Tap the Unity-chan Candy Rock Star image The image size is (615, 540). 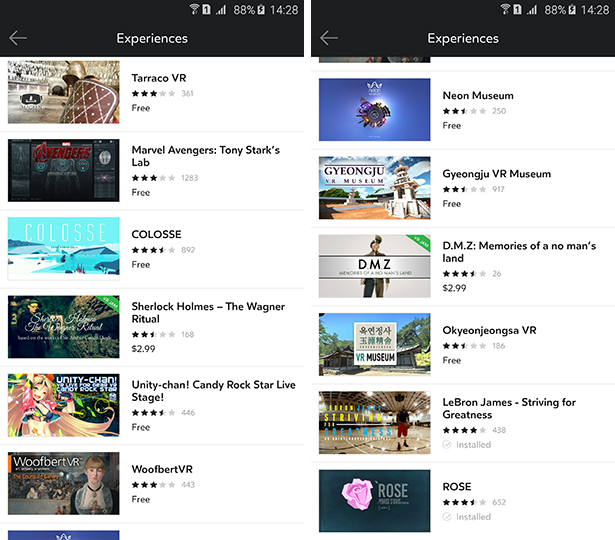click(64, 405)
